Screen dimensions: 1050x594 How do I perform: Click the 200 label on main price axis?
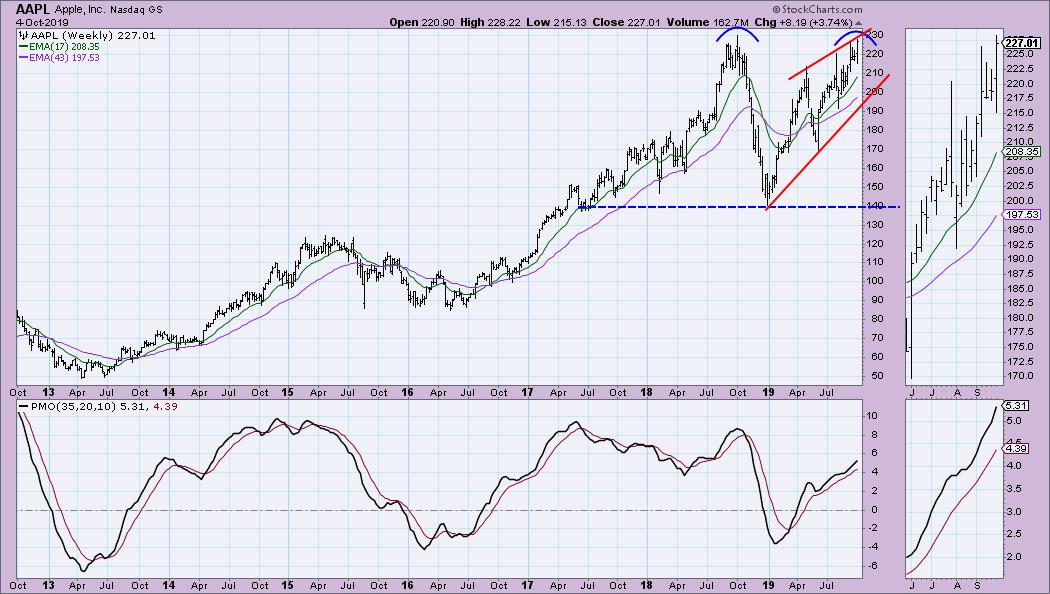tap(876, 92)
